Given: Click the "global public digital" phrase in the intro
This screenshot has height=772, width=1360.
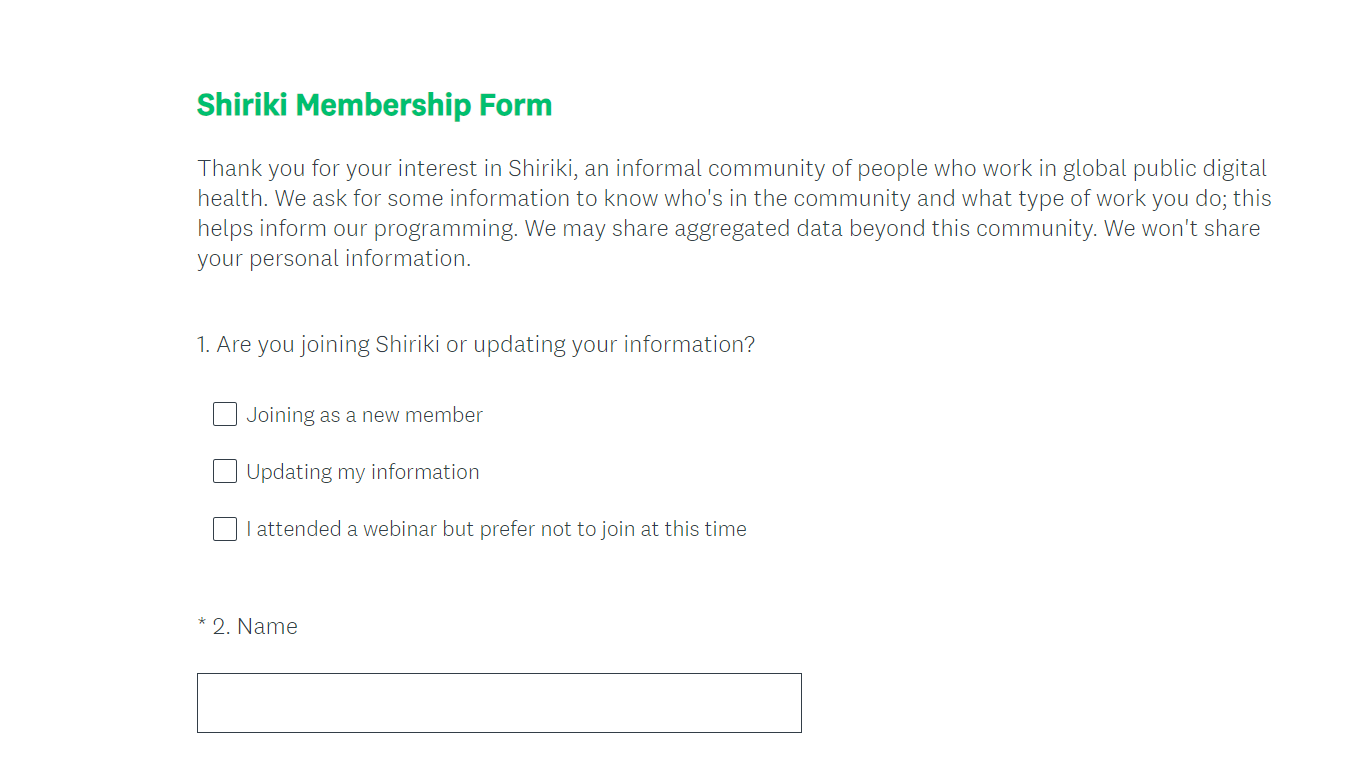Looking at the screenshot, I should point(1164,168).
